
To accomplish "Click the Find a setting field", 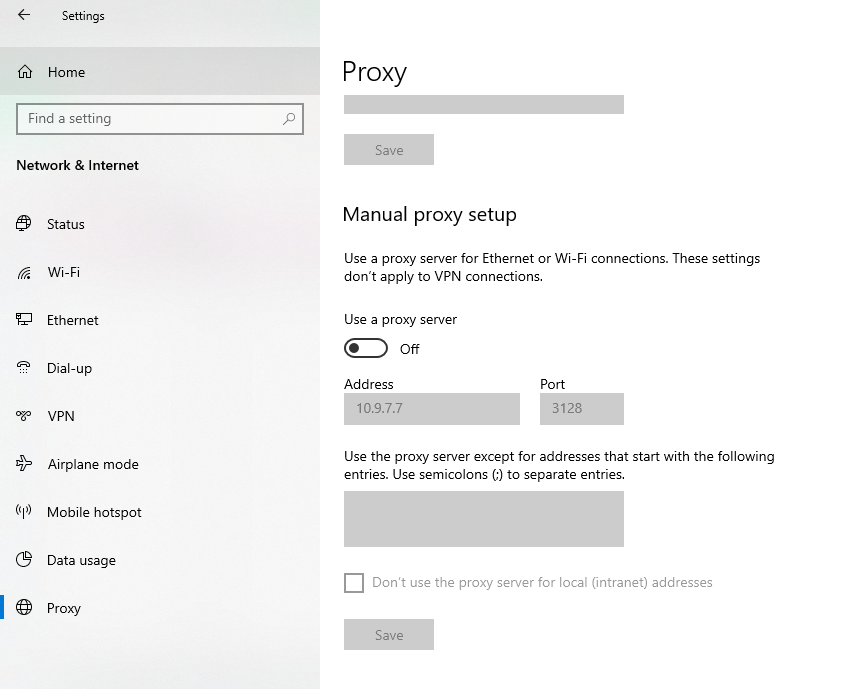I will coord(160,119).
